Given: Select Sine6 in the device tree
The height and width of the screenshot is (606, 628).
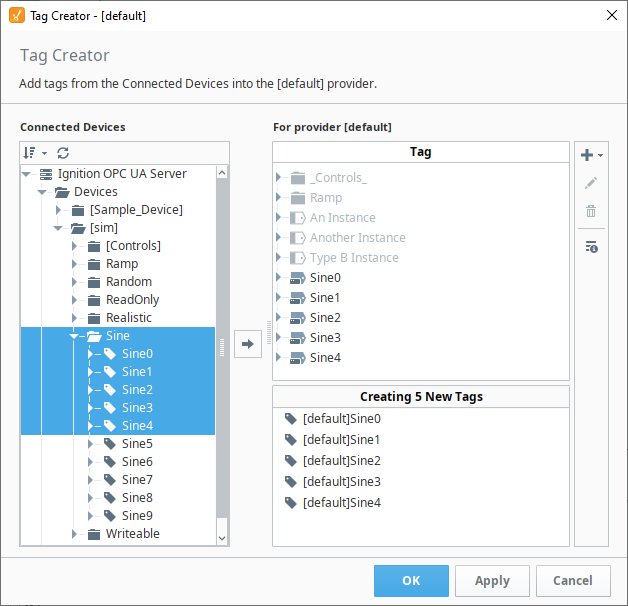Looking at the screenshot, I should pyautogui.click(x=137, y=462).
